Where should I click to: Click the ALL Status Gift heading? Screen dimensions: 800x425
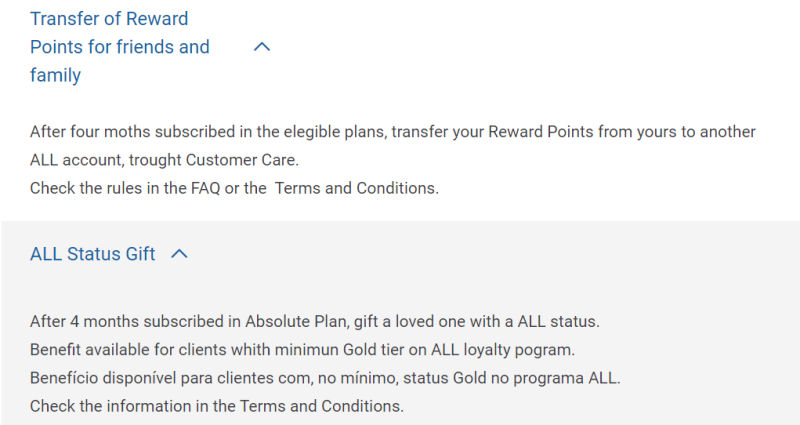coord(92,254)
